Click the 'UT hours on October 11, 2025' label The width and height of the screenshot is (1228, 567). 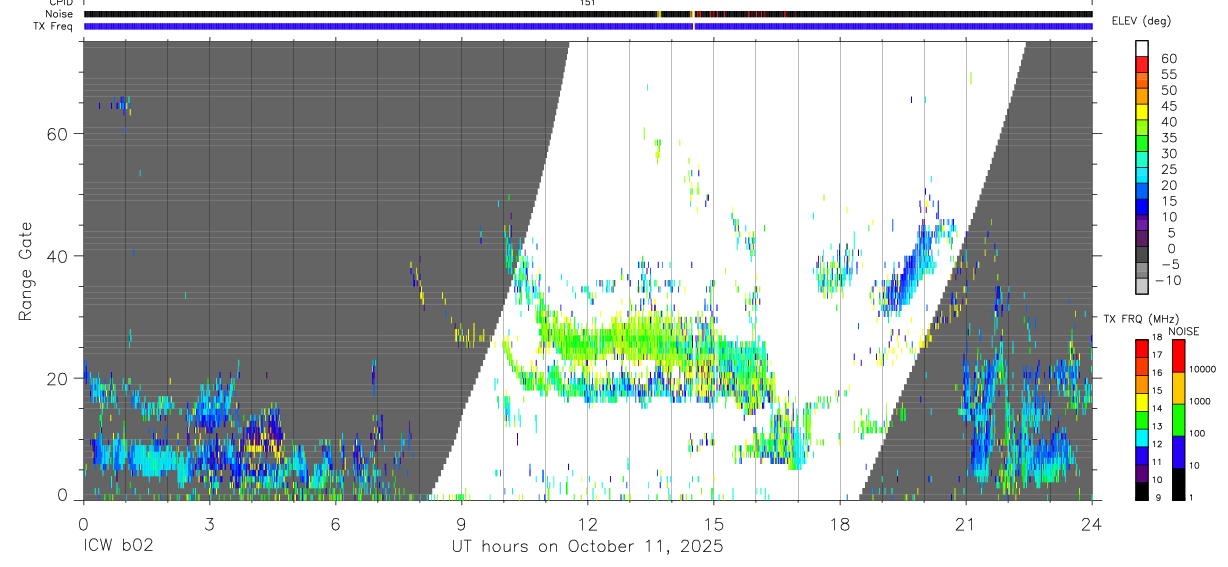click(x=586, y=547)
